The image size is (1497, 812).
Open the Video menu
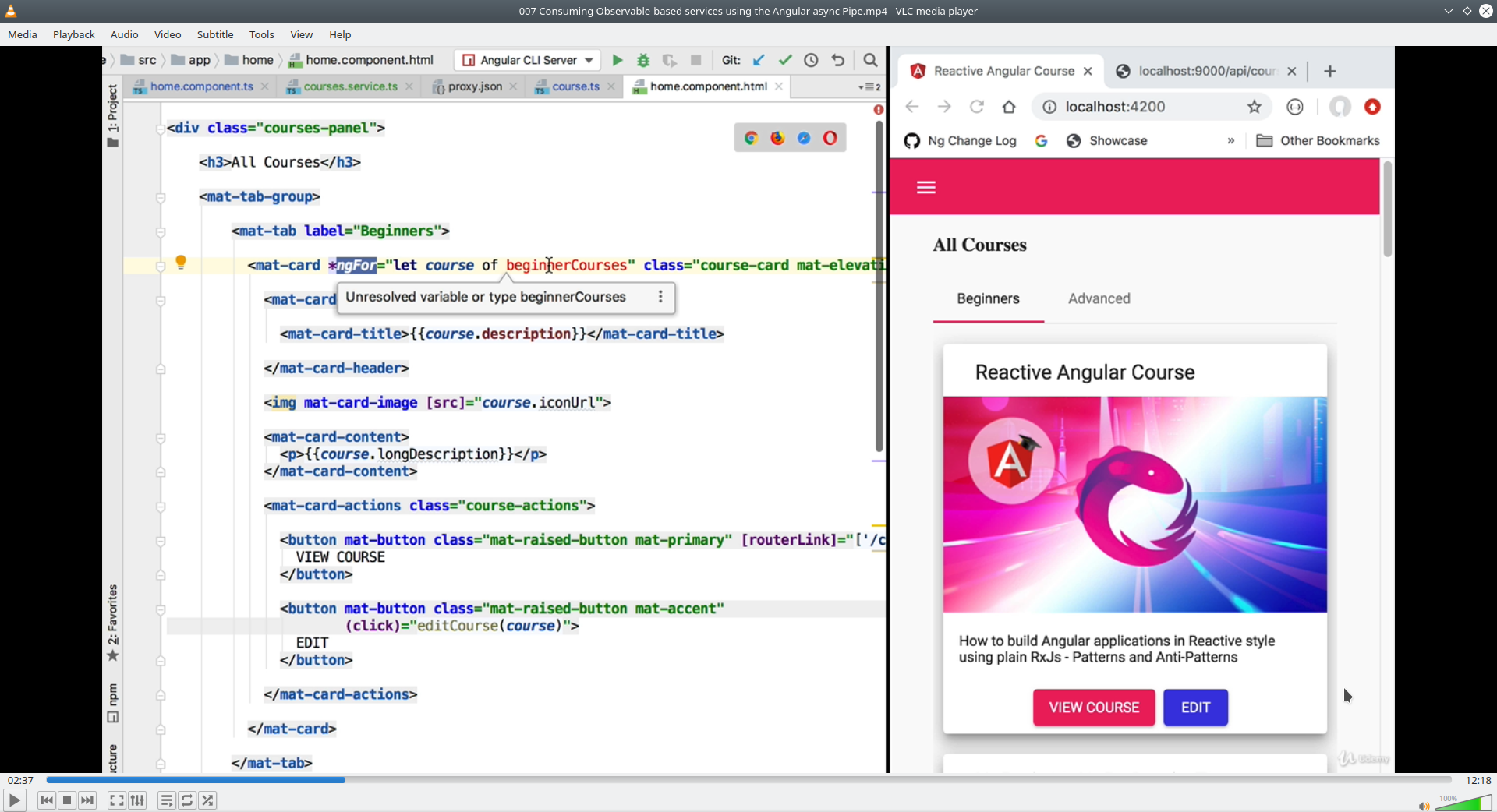[168, 34]
